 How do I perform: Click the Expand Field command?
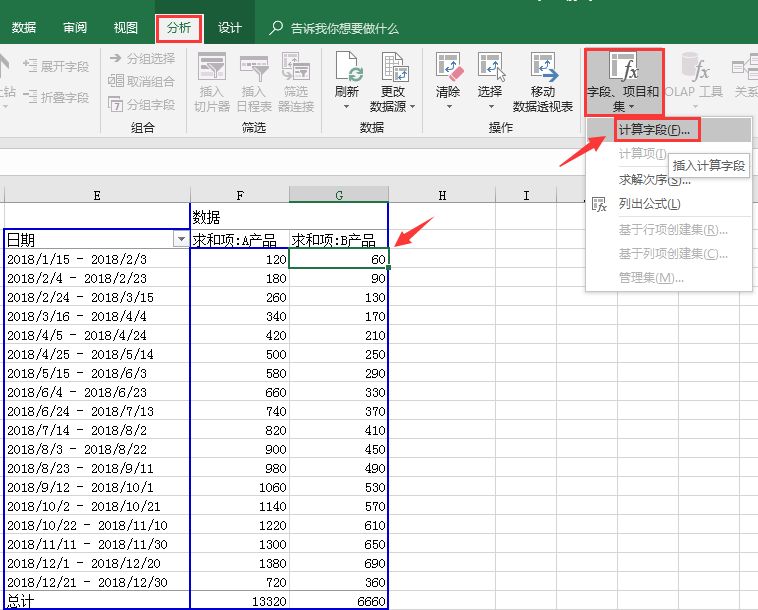tap(56, 66)
